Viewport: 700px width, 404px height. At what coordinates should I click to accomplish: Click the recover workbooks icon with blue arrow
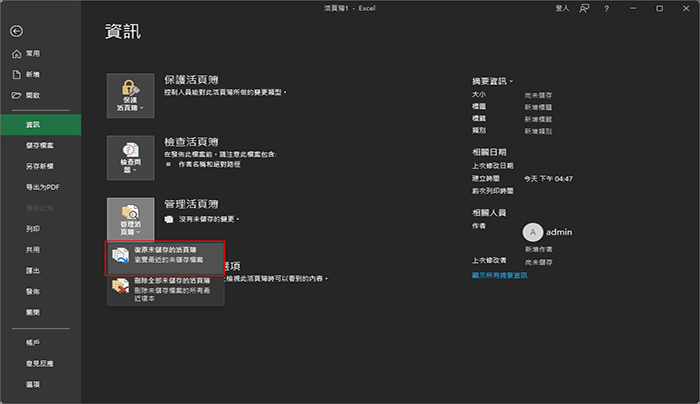pos(120,256)
